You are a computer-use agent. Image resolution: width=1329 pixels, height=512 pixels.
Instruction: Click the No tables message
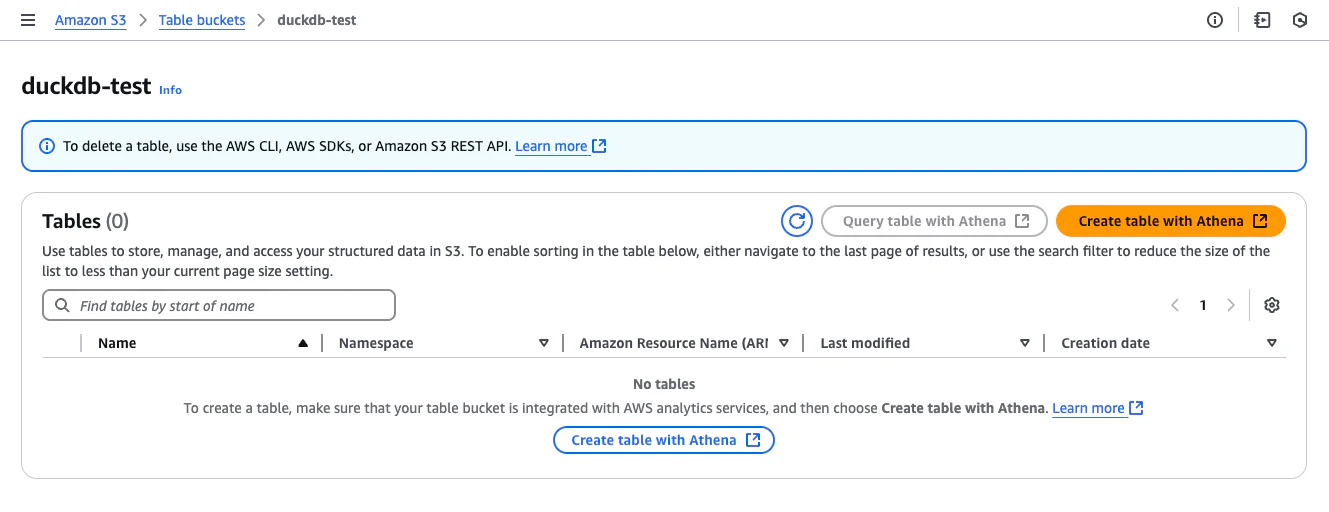(x=664, y=384)
